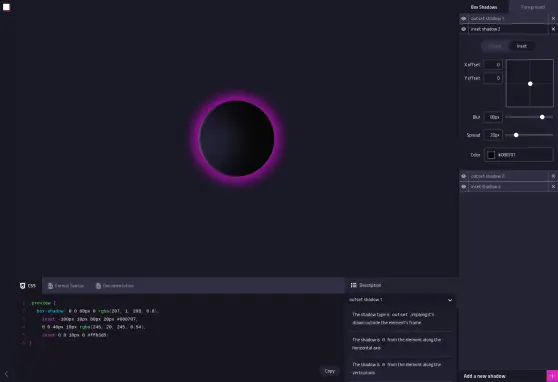
Task: Remove inset shadow 2 with X icon
Action: (x=553, y=29)
